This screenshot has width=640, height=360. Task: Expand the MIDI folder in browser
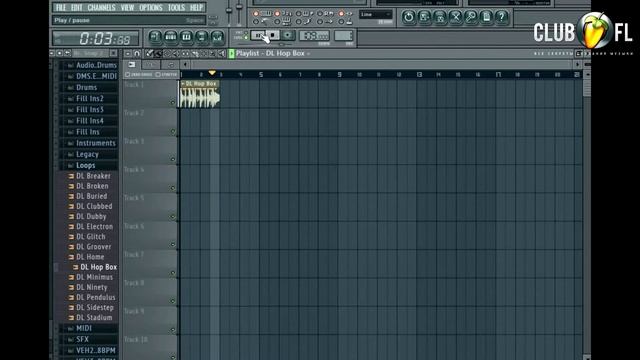tap(84, 328)
